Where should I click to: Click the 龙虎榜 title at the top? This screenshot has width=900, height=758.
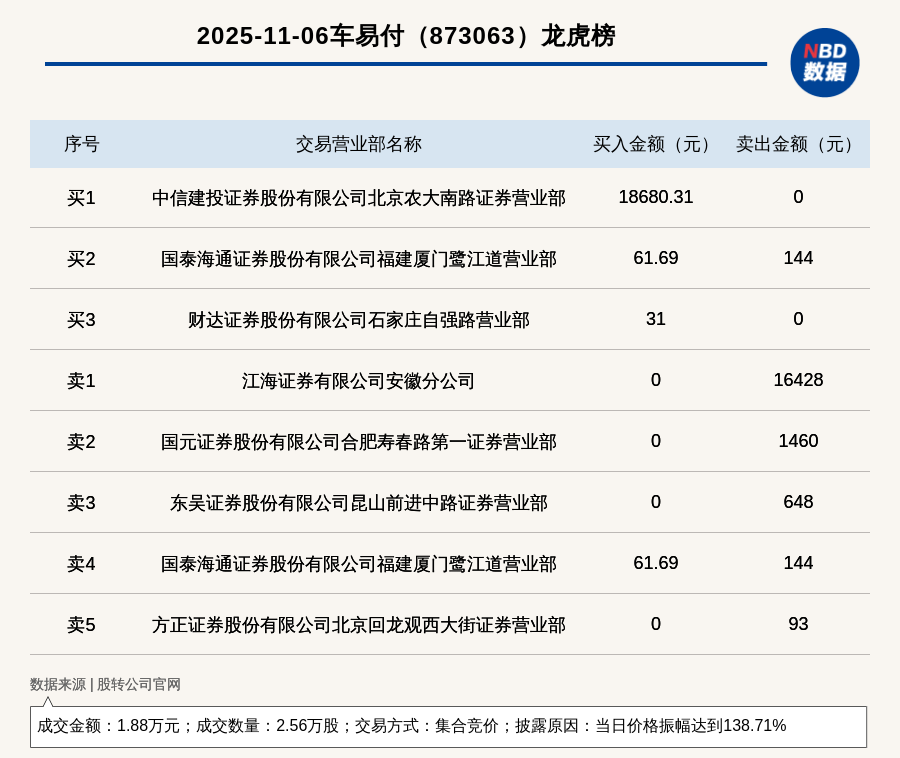tap(406, 36)
